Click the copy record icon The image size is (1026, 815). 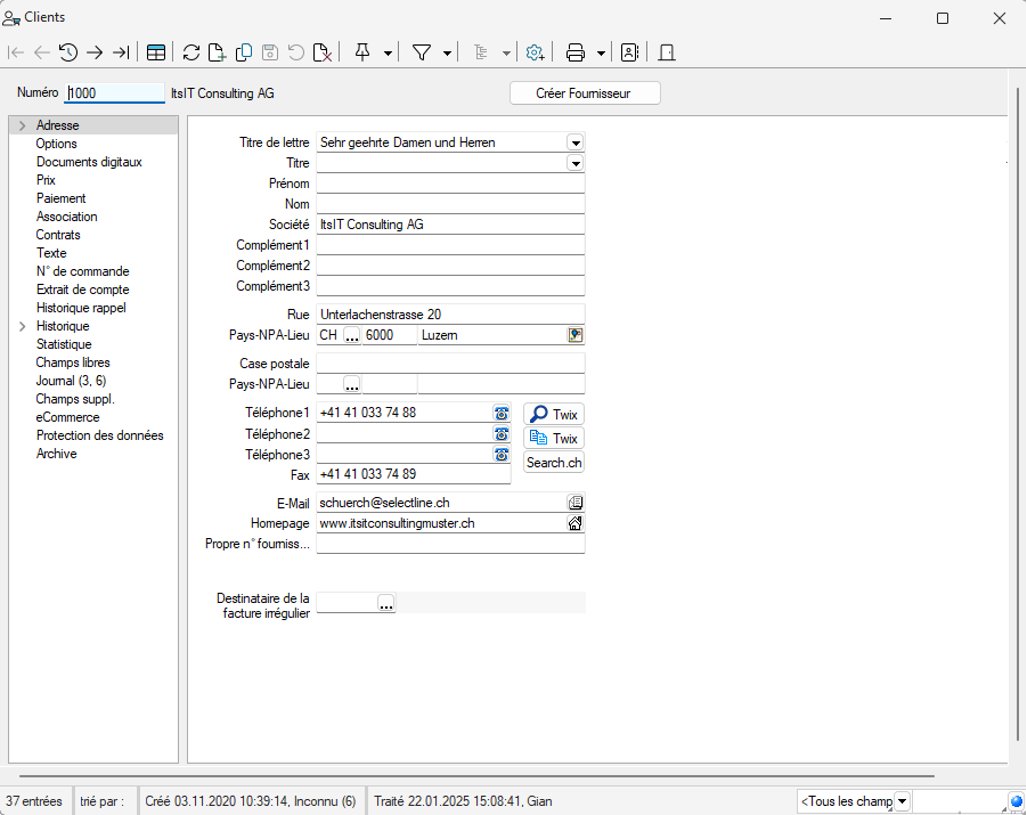(x=243, y=53)
